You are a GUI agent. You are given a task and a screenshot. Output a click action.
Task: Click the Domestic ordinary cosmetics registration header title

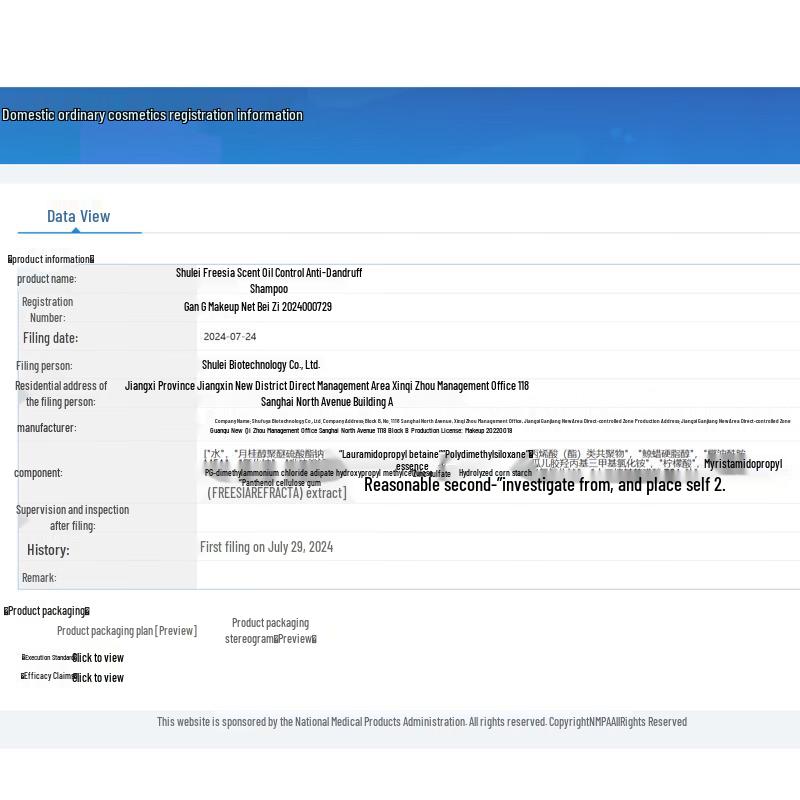coord(152,115)
